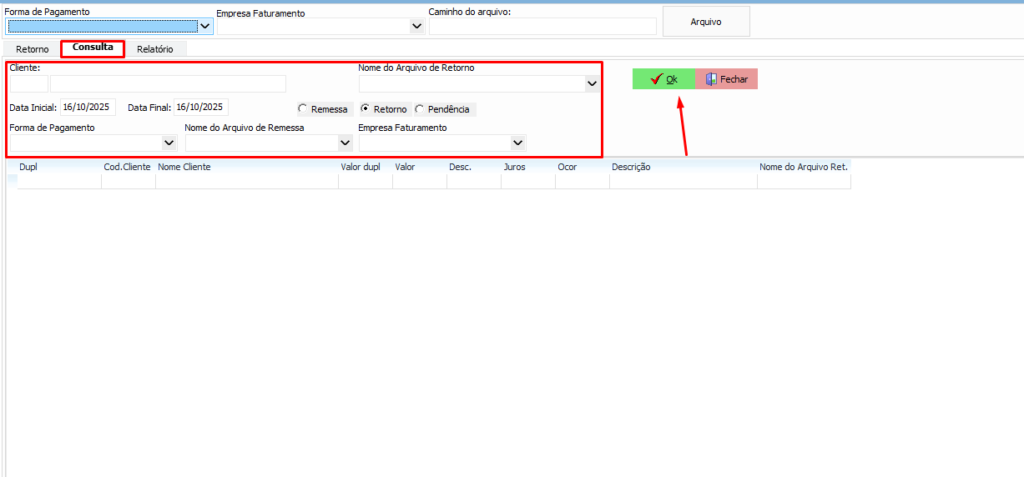Image resolution: width=1024 pixels, height=477 pixels.
Task: Open the filter panel Empresa Faturamento dropdown
Action: click(x=518, y=143)
